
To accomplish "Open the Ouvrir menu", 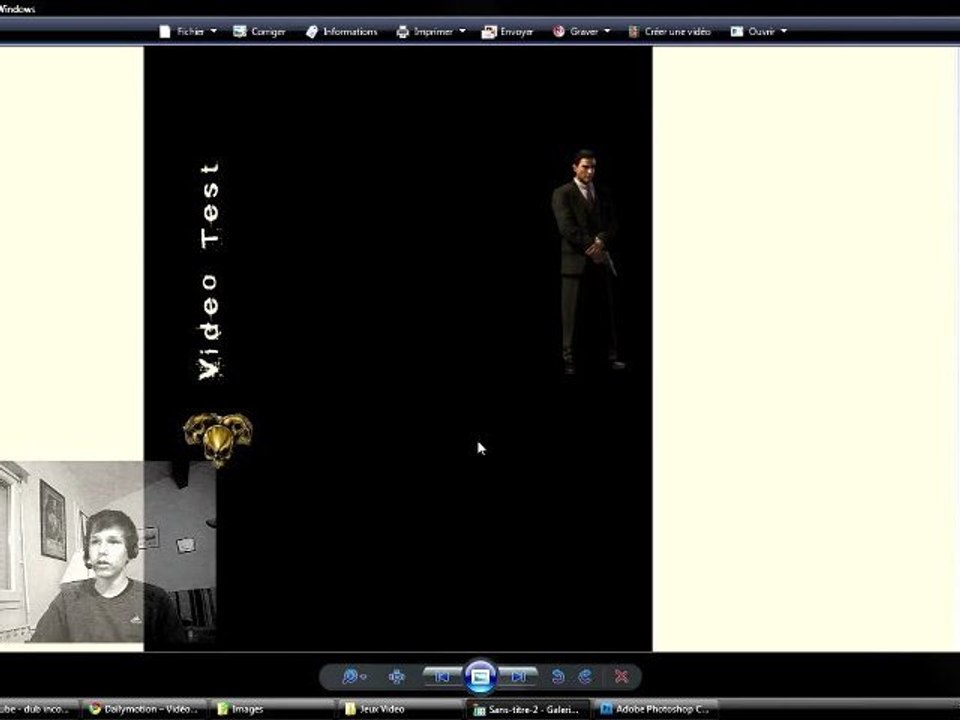I will (x=759, y=31).
